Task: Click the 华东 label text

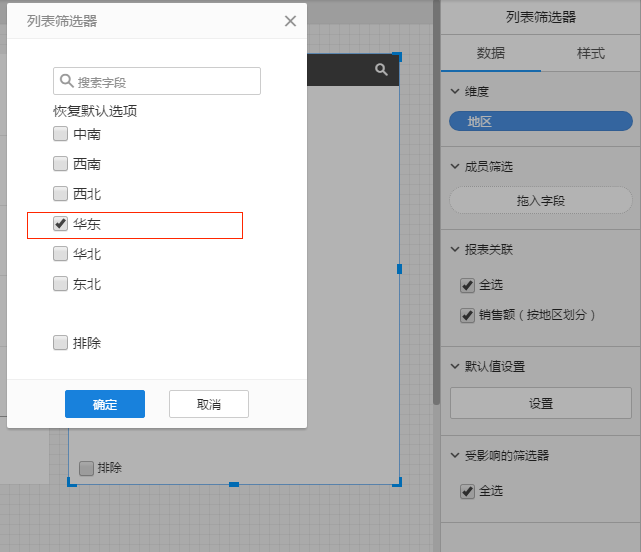Action: pos(87,224)
